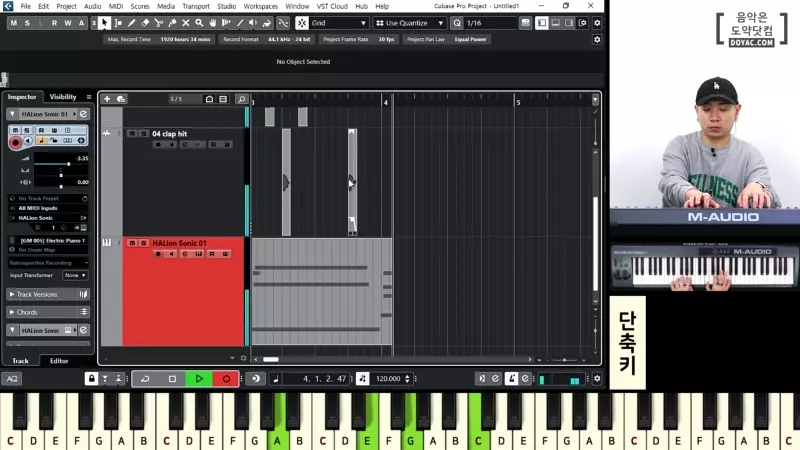This screenshot has width=800, height=450.
Task: Open the VST Cloud menu
Action: [332, 6]
